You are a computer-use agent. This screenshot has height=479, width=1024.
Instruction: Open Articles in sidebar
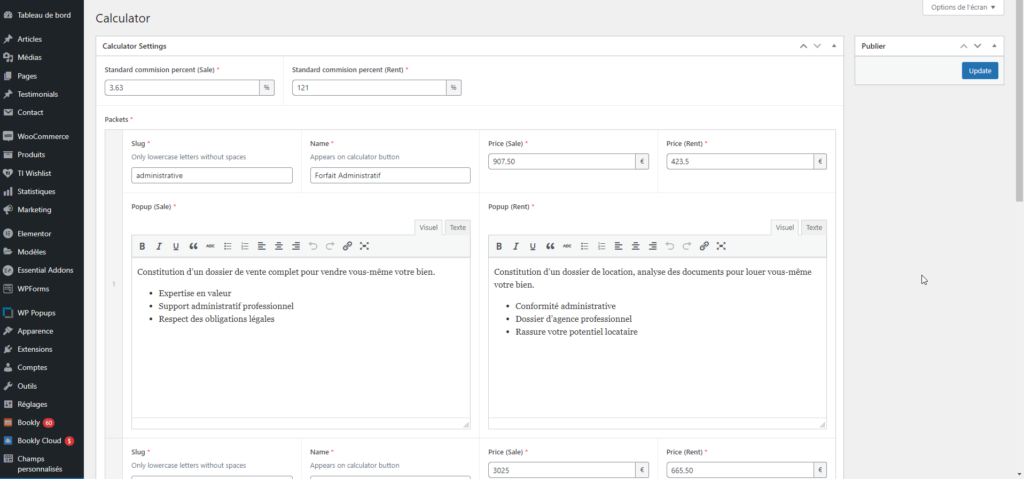42,39
